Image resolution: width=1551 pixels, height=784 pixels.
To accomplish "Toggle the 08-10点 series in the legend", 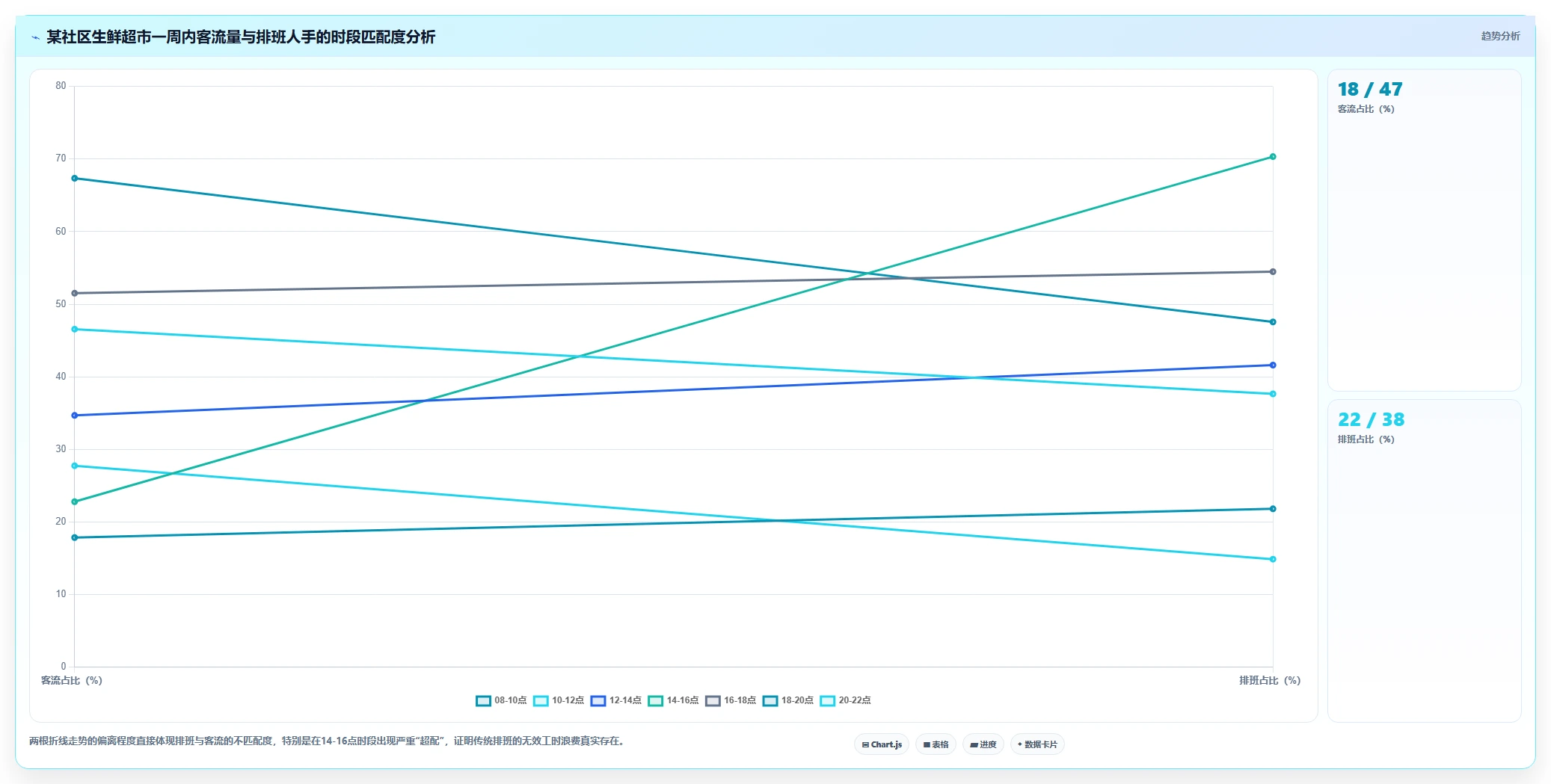I will click(501, 700).
